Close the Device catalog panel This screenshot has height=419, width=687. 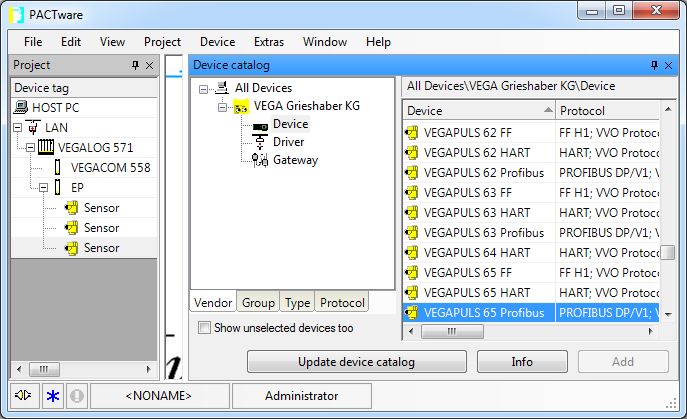668,65
